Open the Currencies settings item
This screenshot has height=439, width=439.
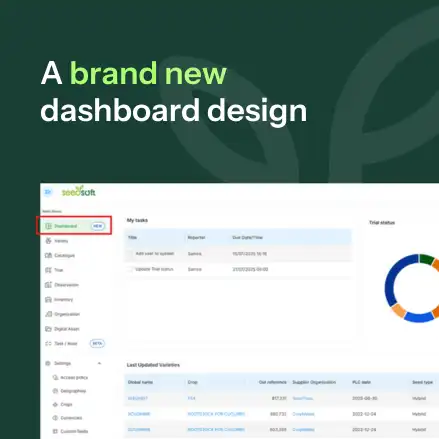[67, 418]
